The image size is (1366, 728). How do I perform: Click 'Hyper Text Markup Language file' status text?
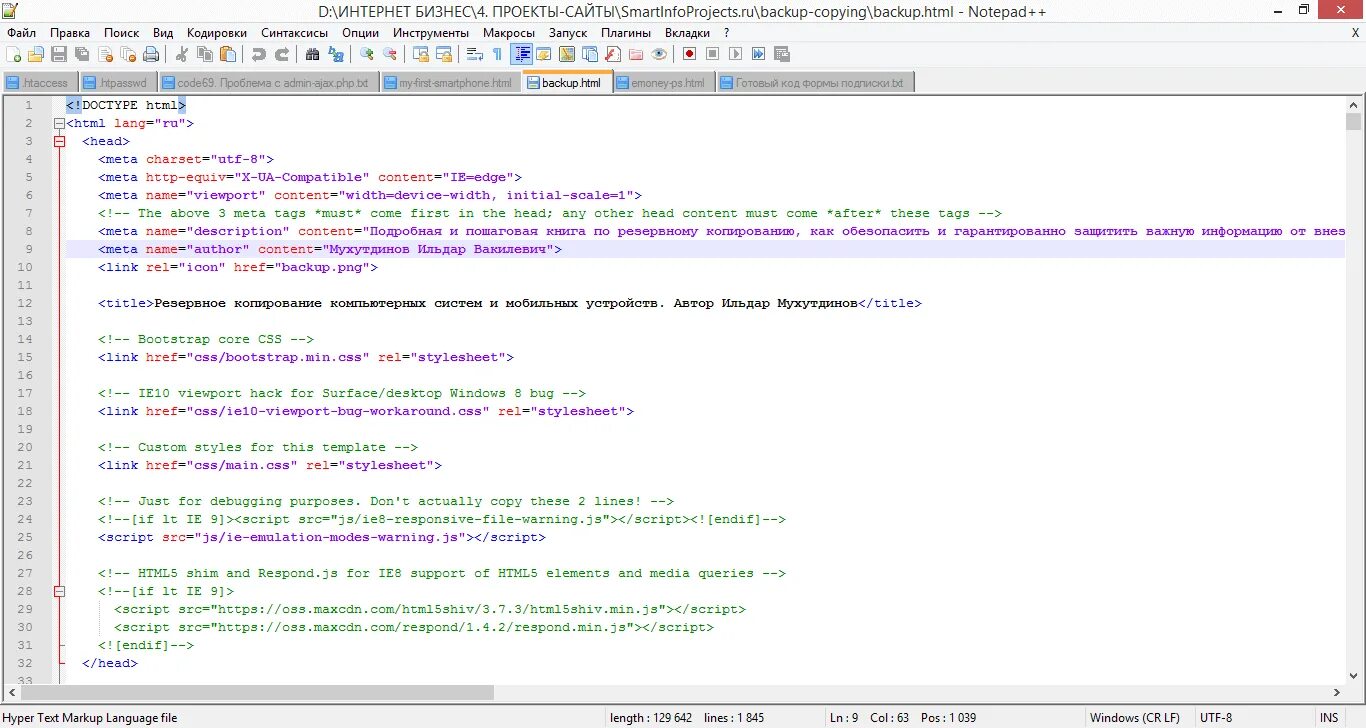(x=90, y=718)
